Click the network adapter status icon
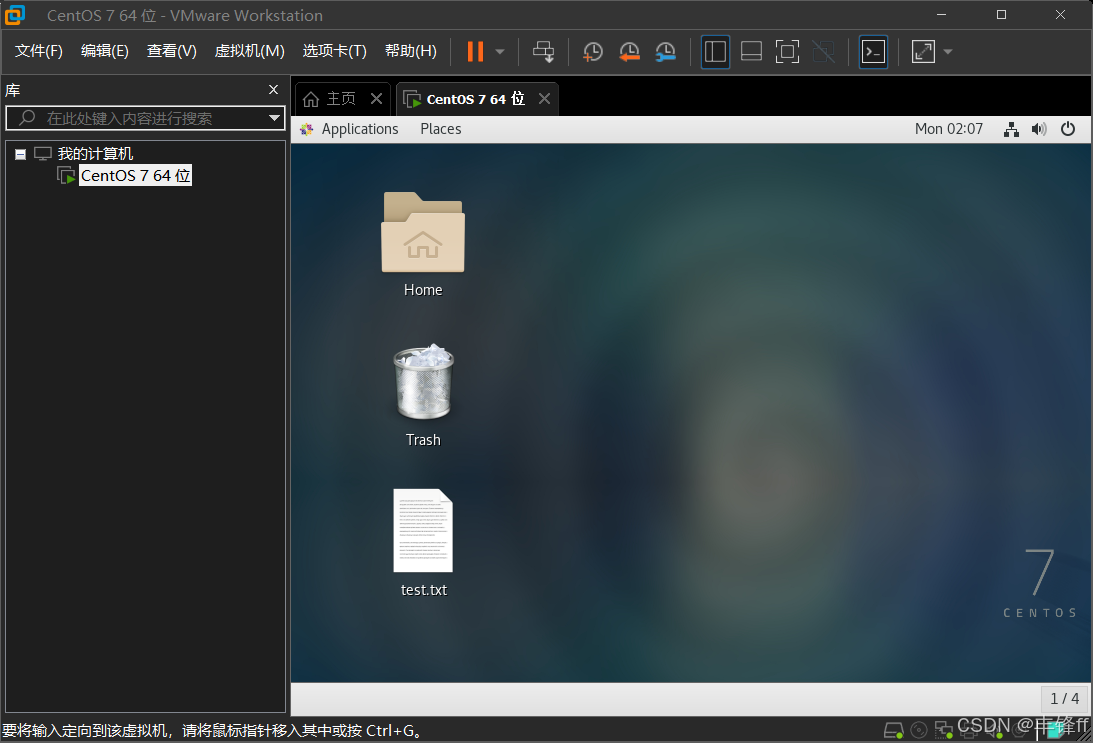1093x743 pixels. [944, 730]
